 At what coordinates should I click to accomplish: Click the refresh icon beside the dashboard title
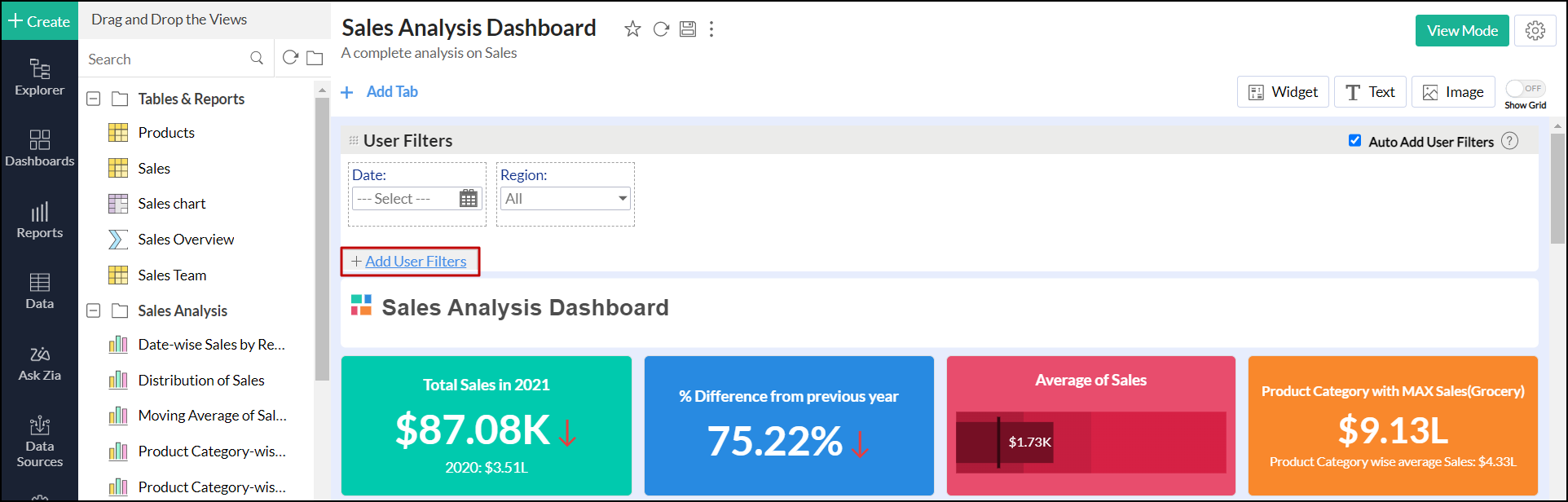pos(661,29)
